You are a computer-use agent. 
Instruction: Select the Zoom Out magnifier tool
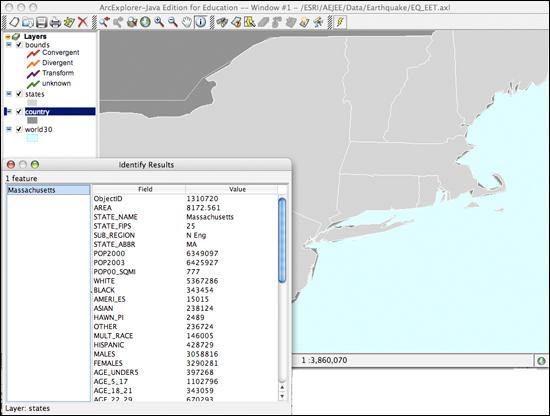[x=173, y=22]
